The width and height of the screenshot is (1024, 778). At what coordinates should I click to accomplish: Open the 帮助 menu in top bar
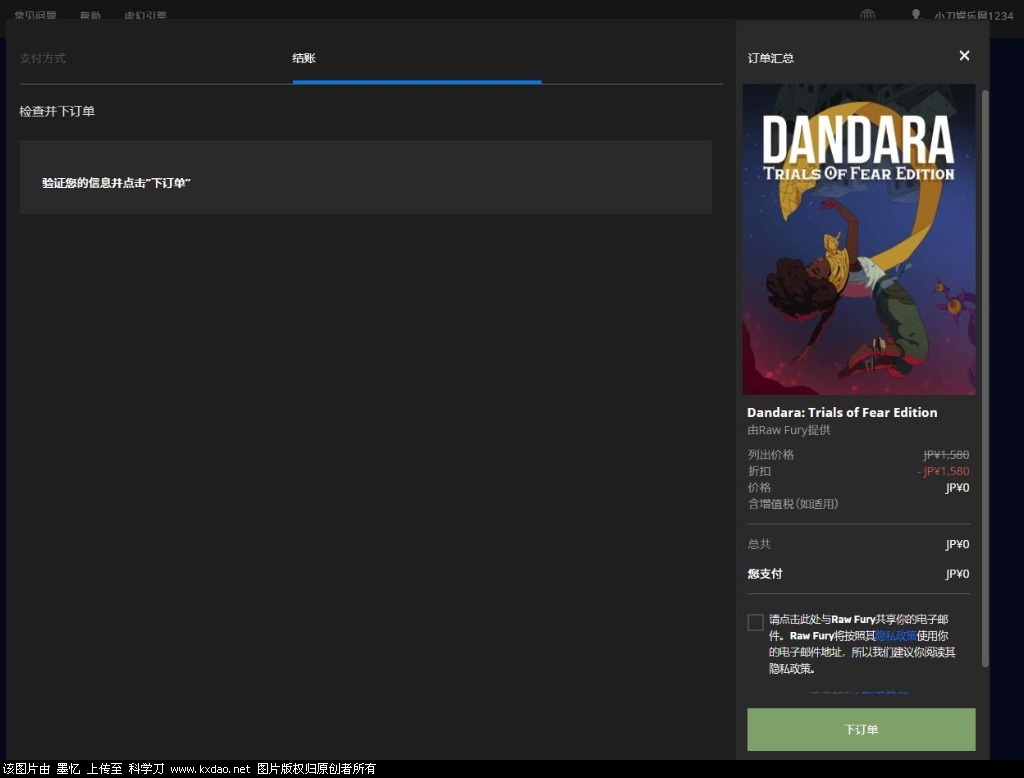click(x=90, y=16)
